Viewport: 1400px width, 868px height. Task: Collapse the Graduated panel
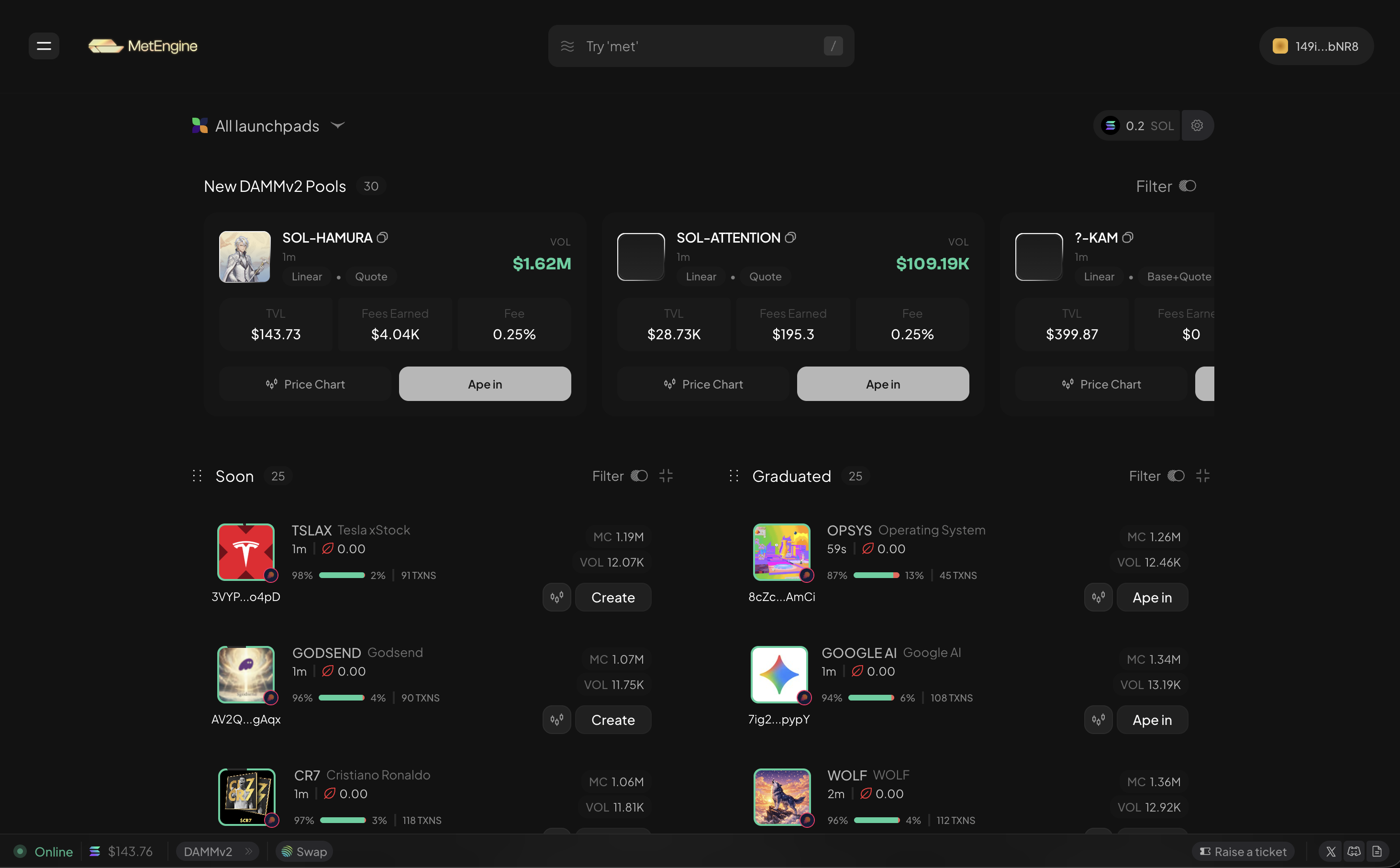coord(1202,476)
